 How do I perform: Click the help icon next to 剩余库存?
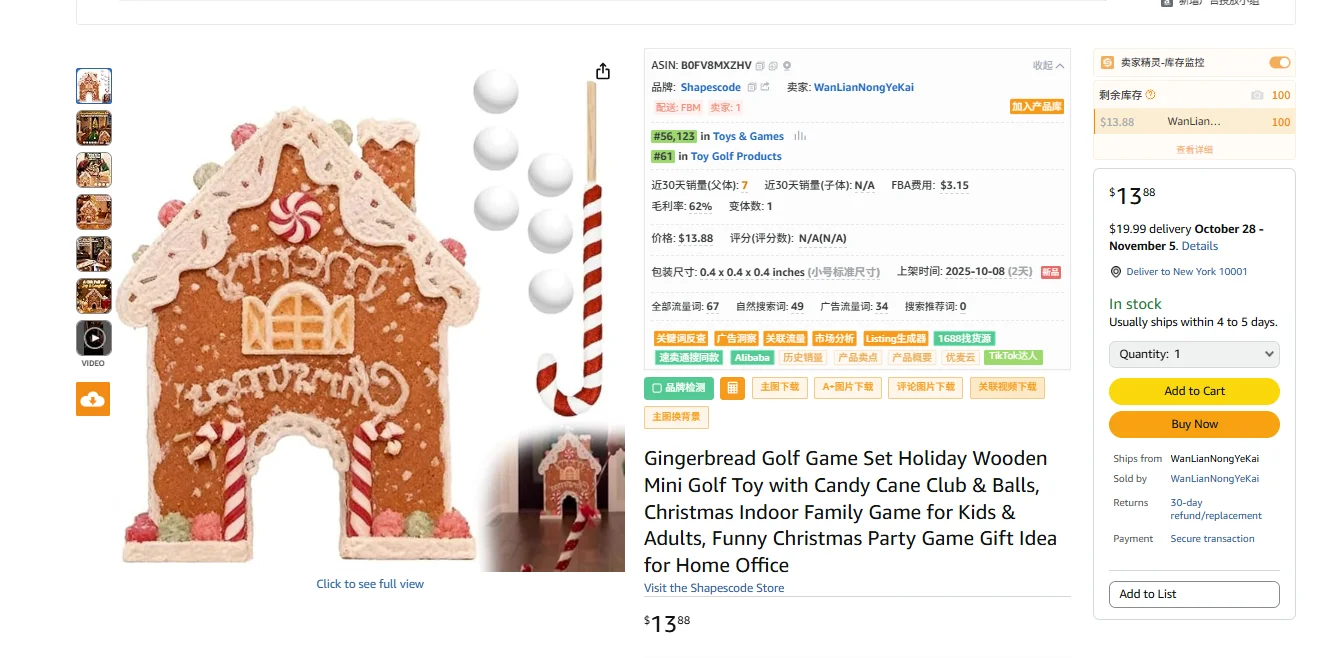coord(1150,95)
